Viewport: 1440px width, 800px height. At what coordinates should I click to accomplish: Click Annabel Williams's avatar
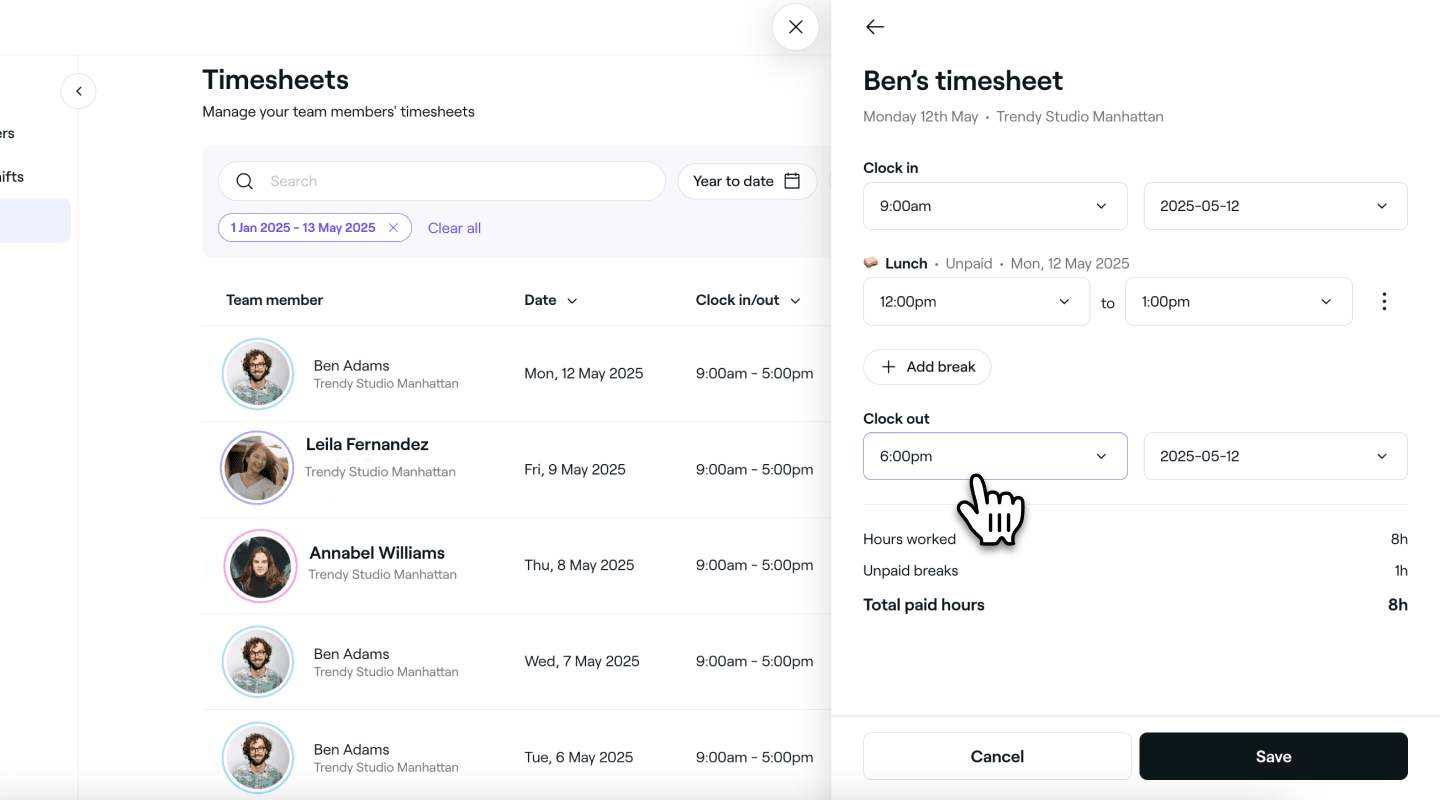tap(260, 565)
